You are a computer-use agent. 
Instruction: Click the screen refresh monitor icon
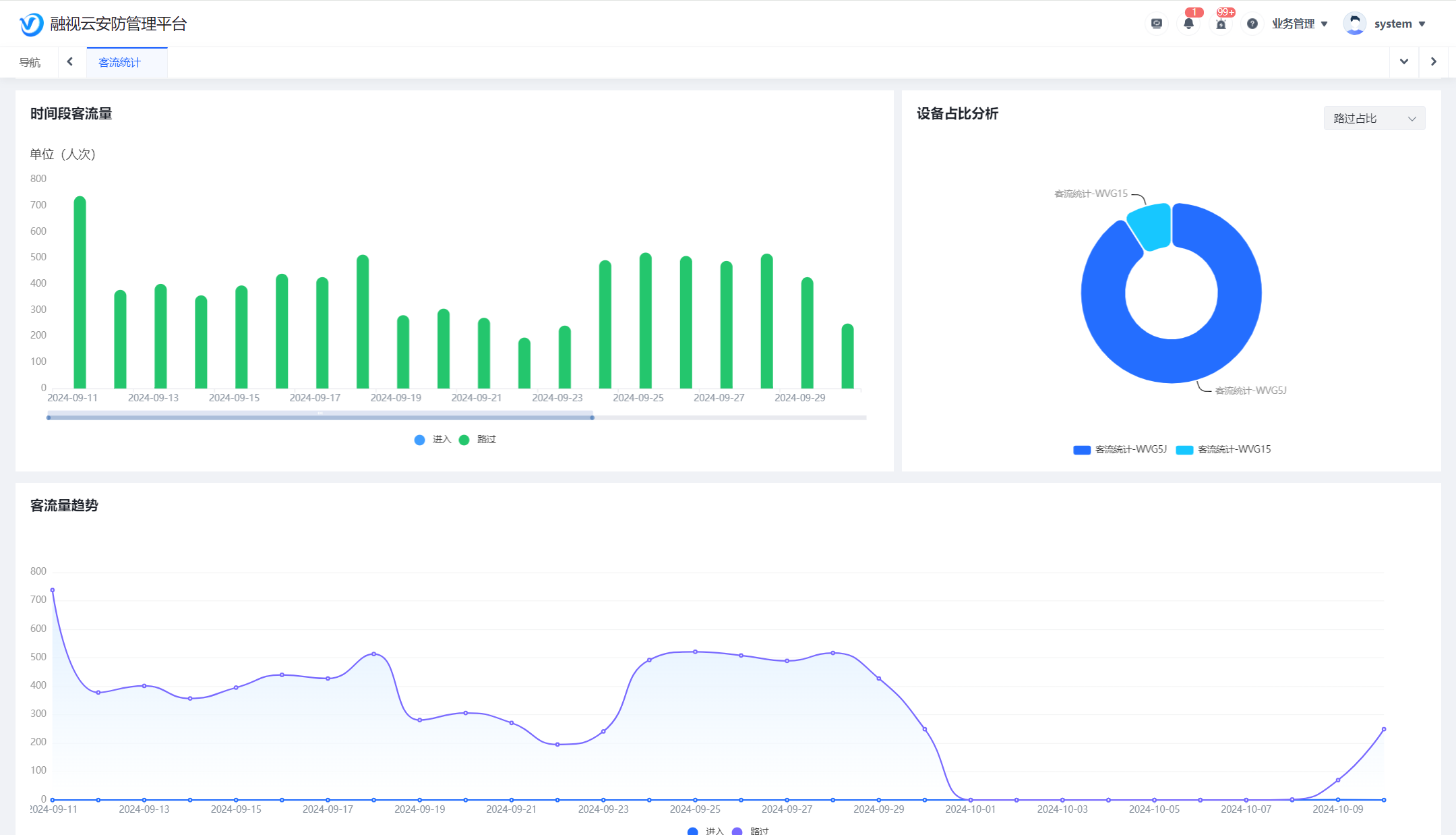tap(1157, 24)
